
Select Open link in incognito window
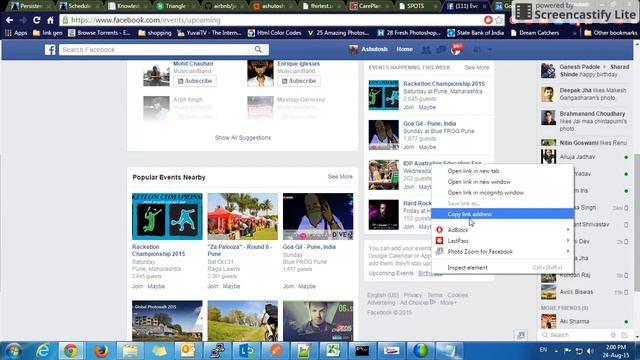[502, 193]
